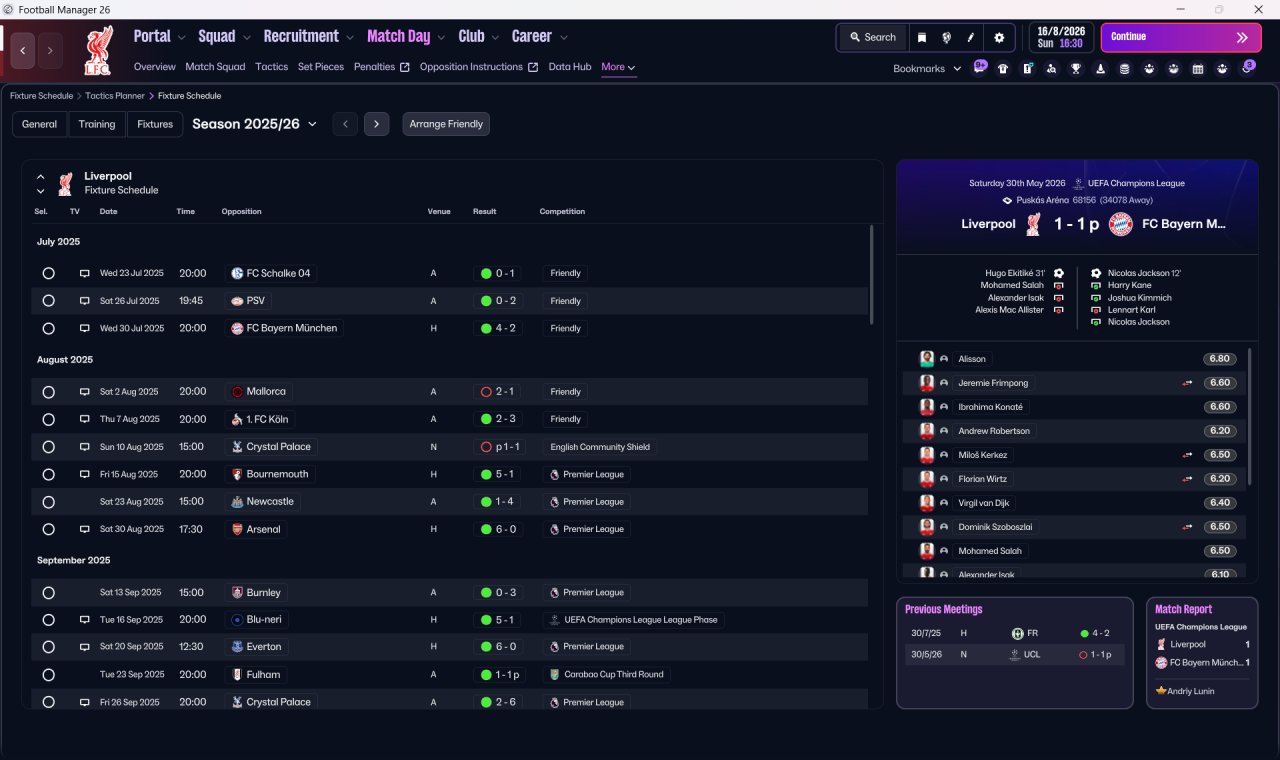Expand the Career menu chevron
This screenshot has width=1280, height=760.
pyautogui.click(x=563, y=37)
